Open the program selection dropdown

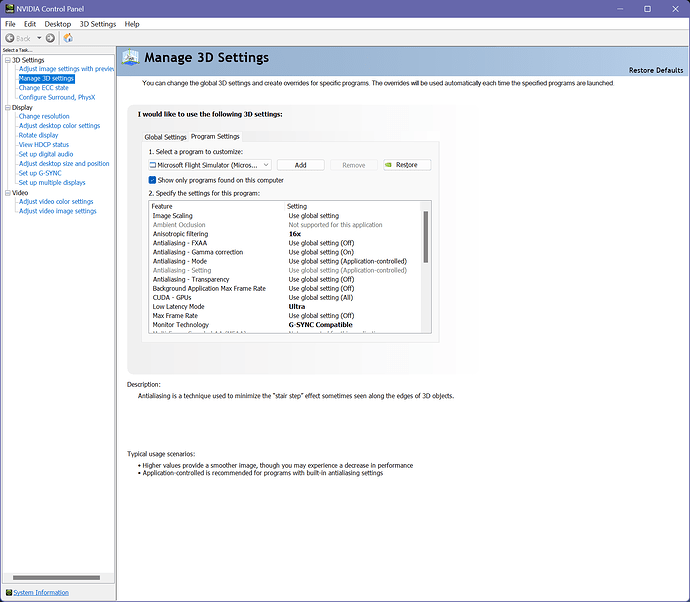point(265,164)
